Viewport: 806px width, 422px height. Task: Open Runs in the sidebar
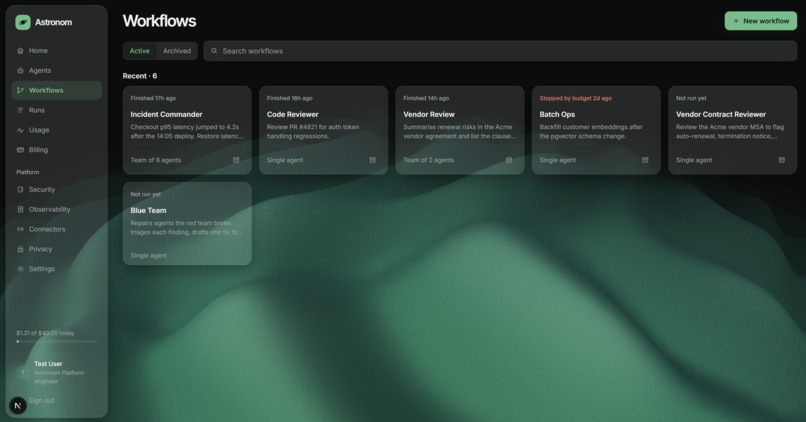click(57, 110)
